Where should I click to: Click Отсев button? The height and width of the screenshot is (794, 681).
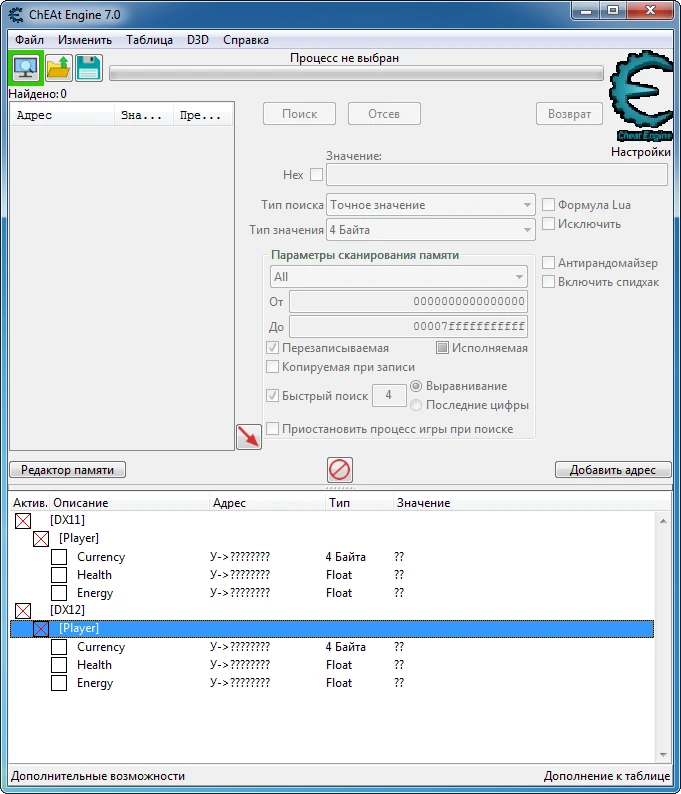(x=384, y=113)
